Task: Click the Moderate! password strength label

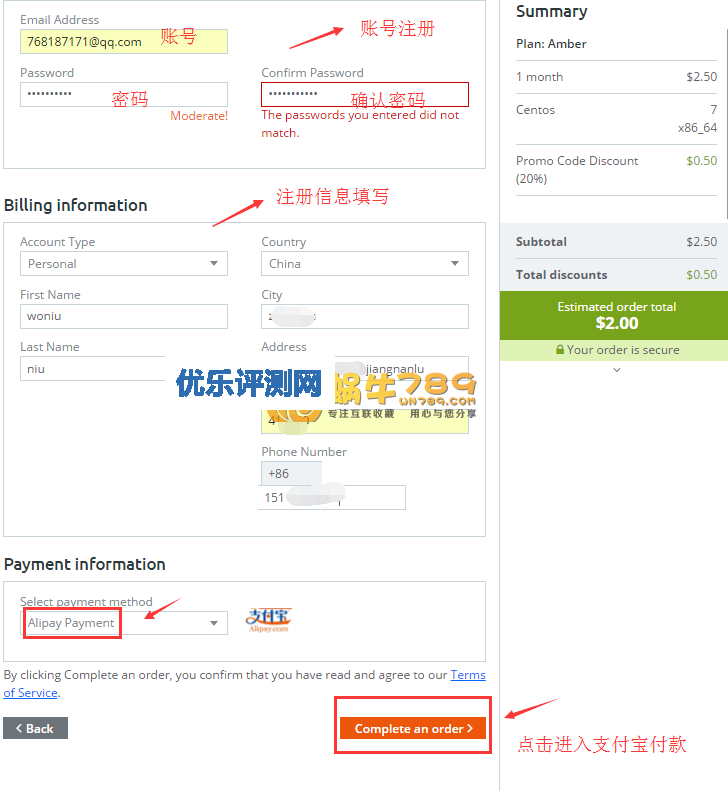Action: point(199,116)
